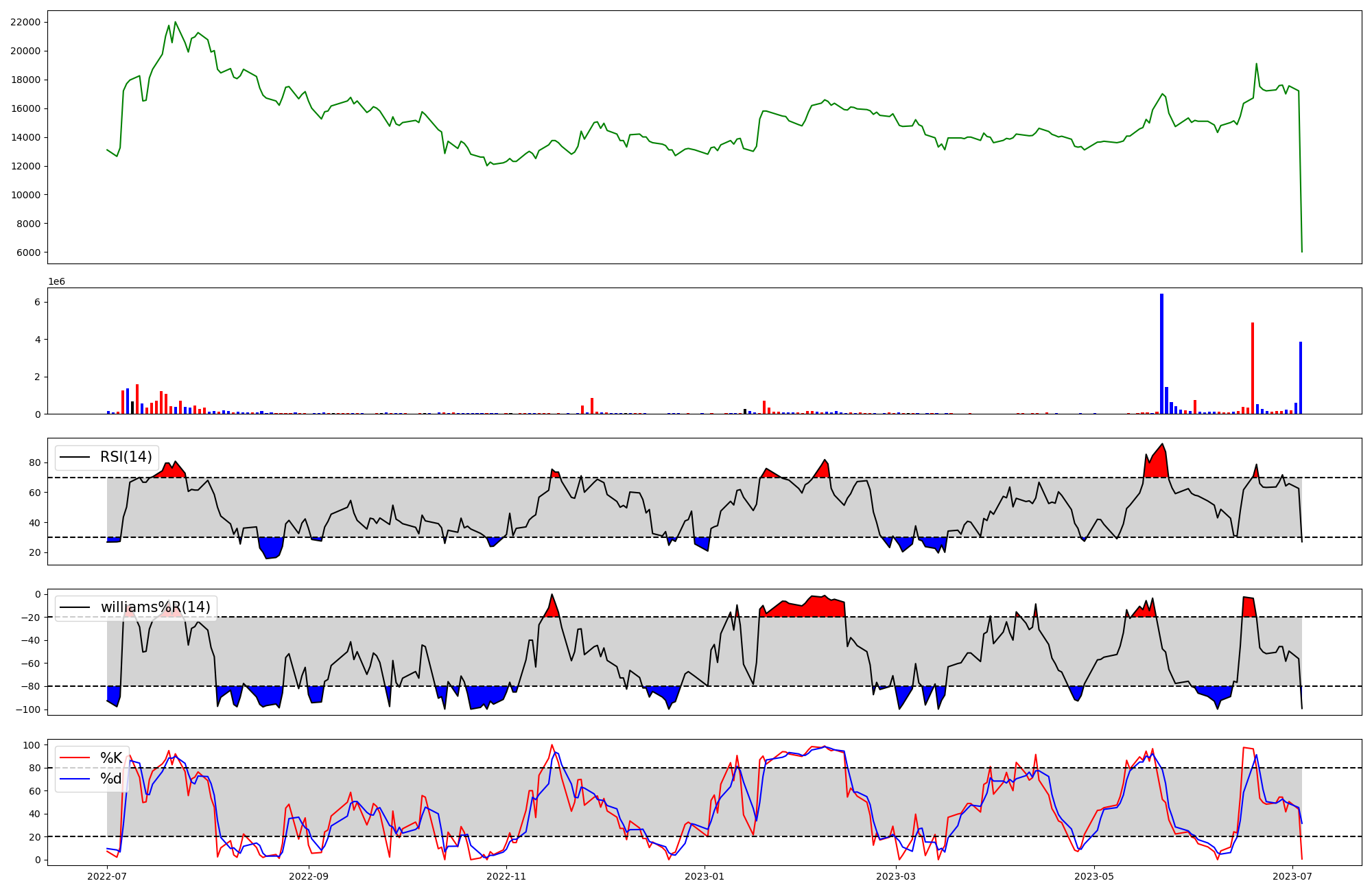The image size is (1372, 892).
Task: Click the williams%R(14) legend label
Action: [155, 607]
